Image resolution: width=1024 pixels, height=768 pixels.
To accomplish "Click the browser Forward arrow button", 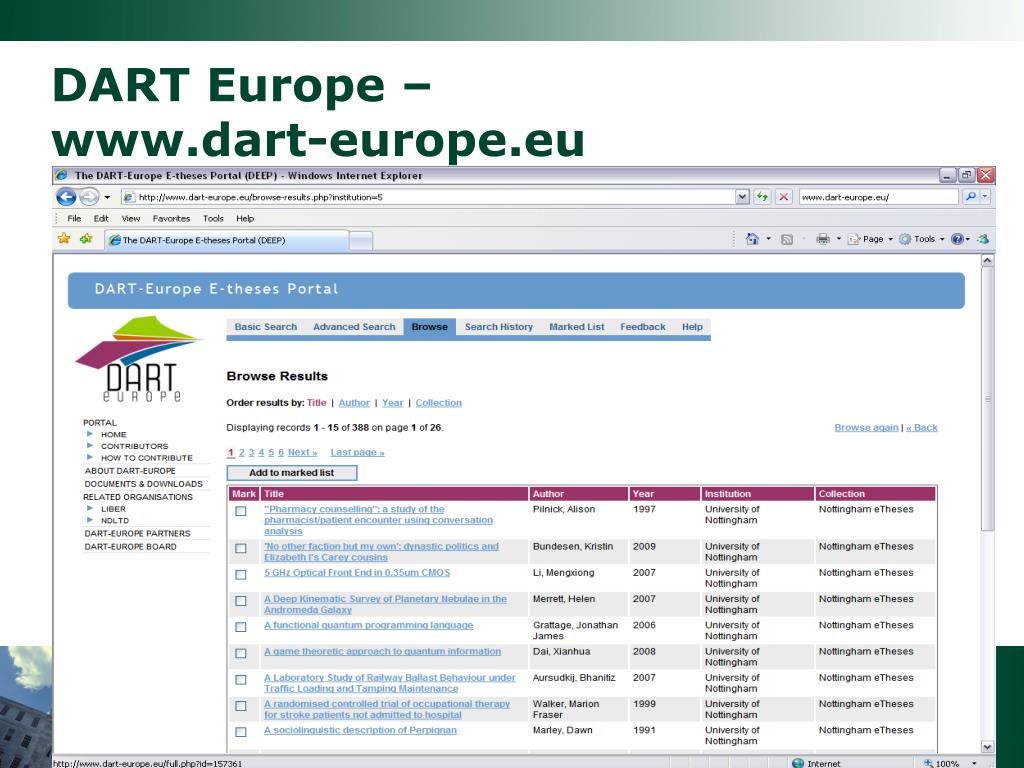I will 89,197.
